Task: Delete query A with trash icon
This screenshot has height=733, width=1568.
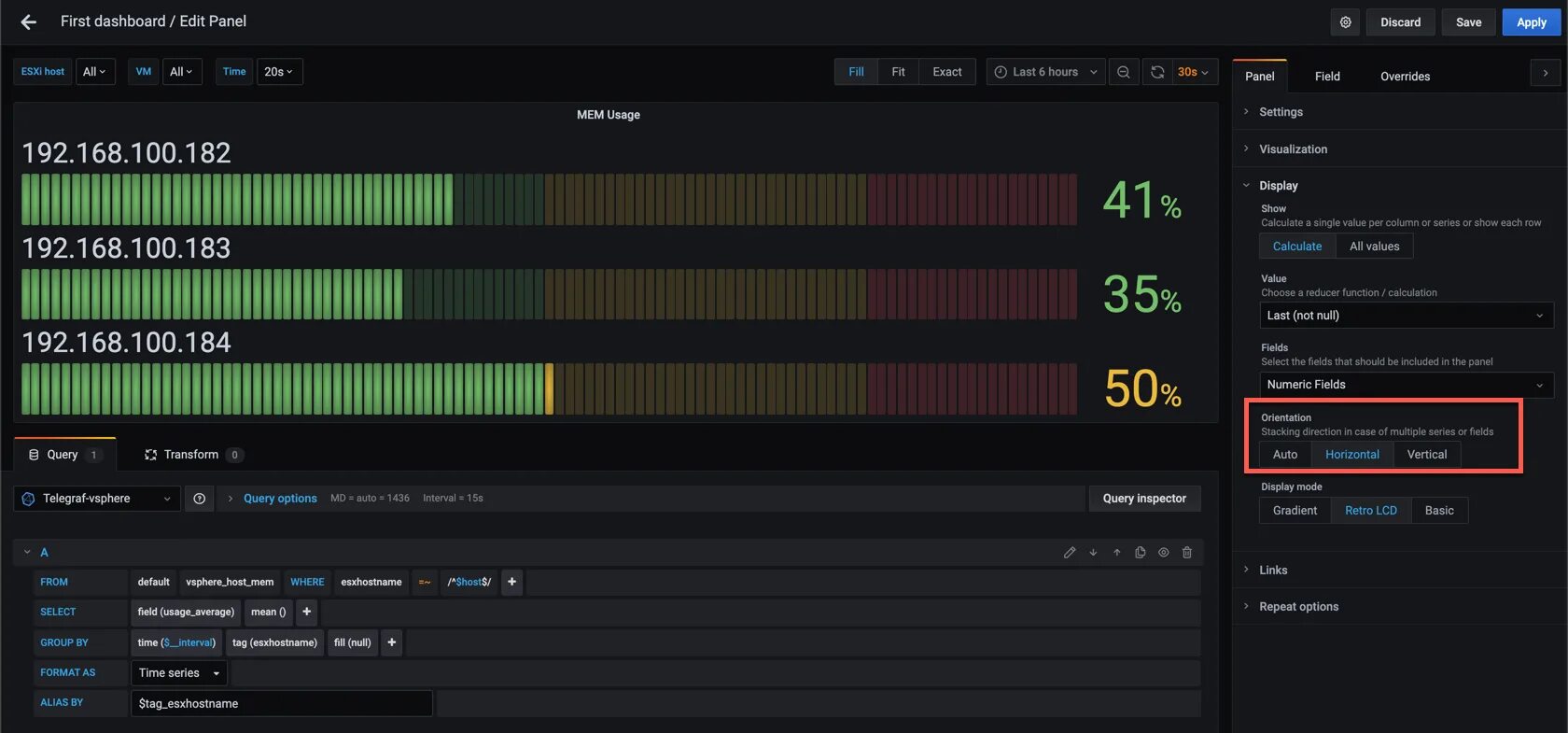Action: 1187,553
